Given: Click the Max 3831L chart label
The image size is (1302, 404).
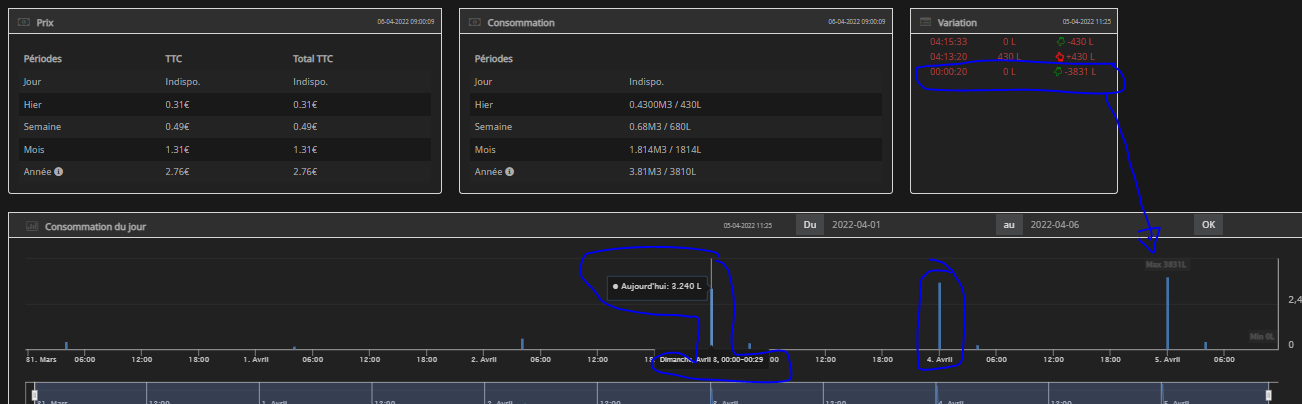Looking at the screenshot, I should tap(1165, 265).
